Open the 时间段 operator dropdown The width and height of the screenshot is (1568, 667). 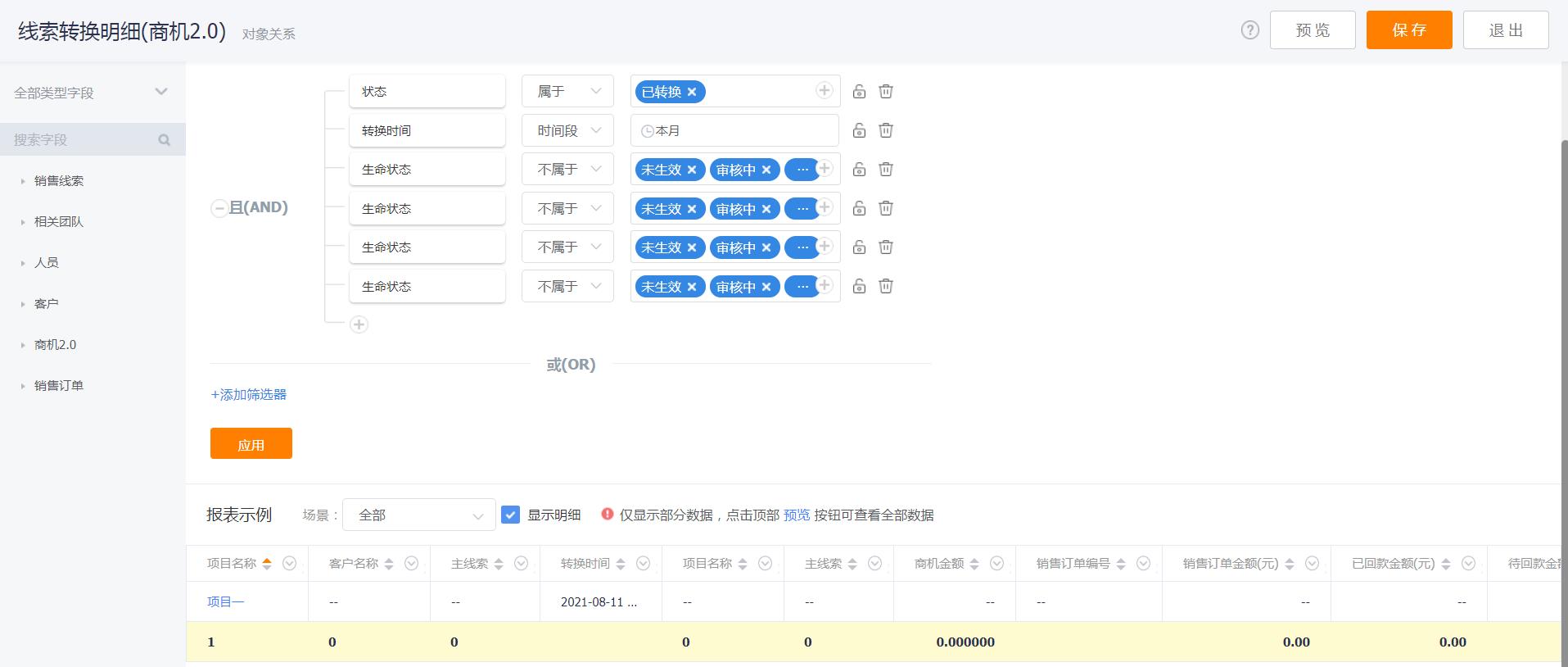pyautogui.click(x=567, y=130)
